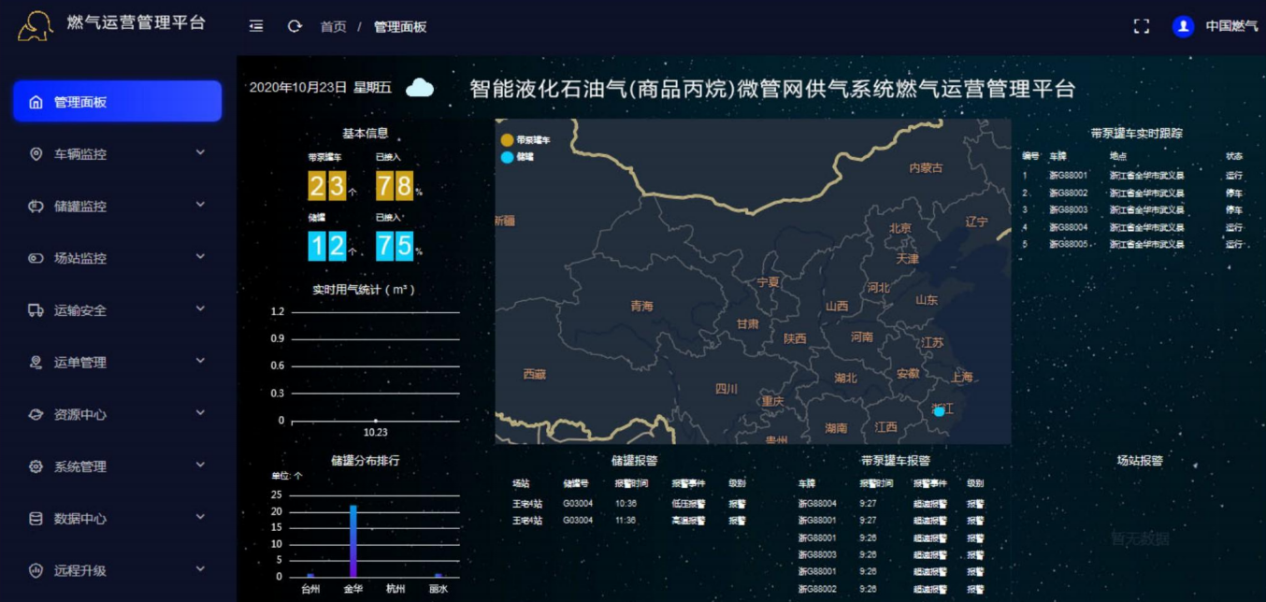This screenshot has height=602, width=1266.
Task: Open the 管理面板 menu item
Action: (117, 101)
